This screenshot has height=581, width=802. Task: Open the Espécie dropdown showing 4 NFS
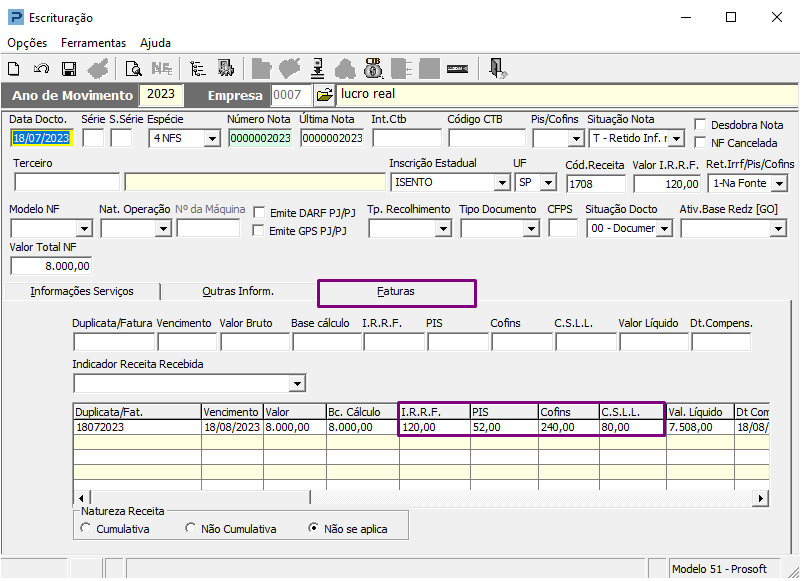click(x=212, y=139)
